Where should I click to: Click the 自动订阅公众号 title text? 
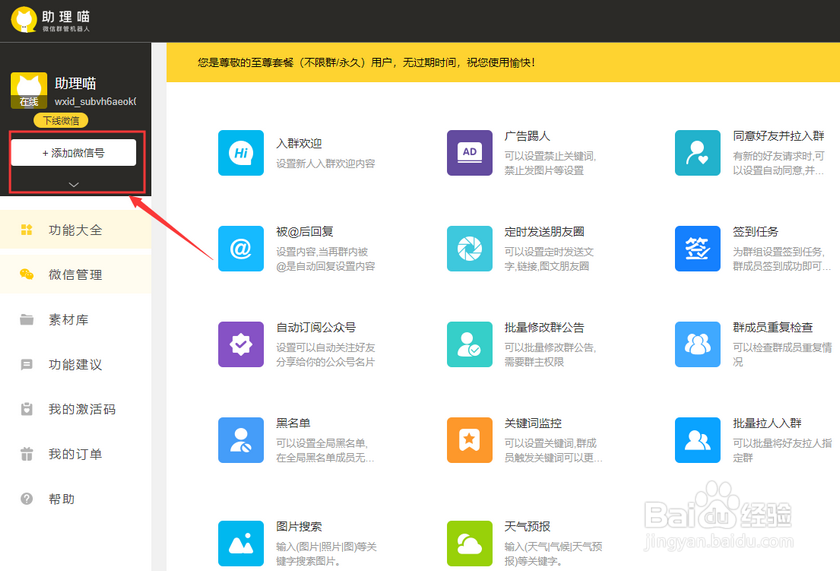click(x=316, y=327)
